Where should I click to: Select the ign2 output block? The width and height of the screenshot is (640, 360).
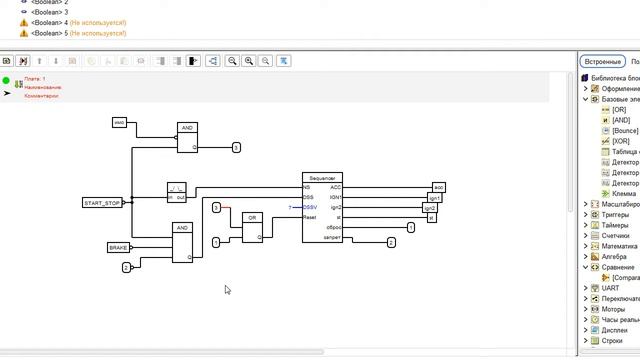(x=429, y=208)
